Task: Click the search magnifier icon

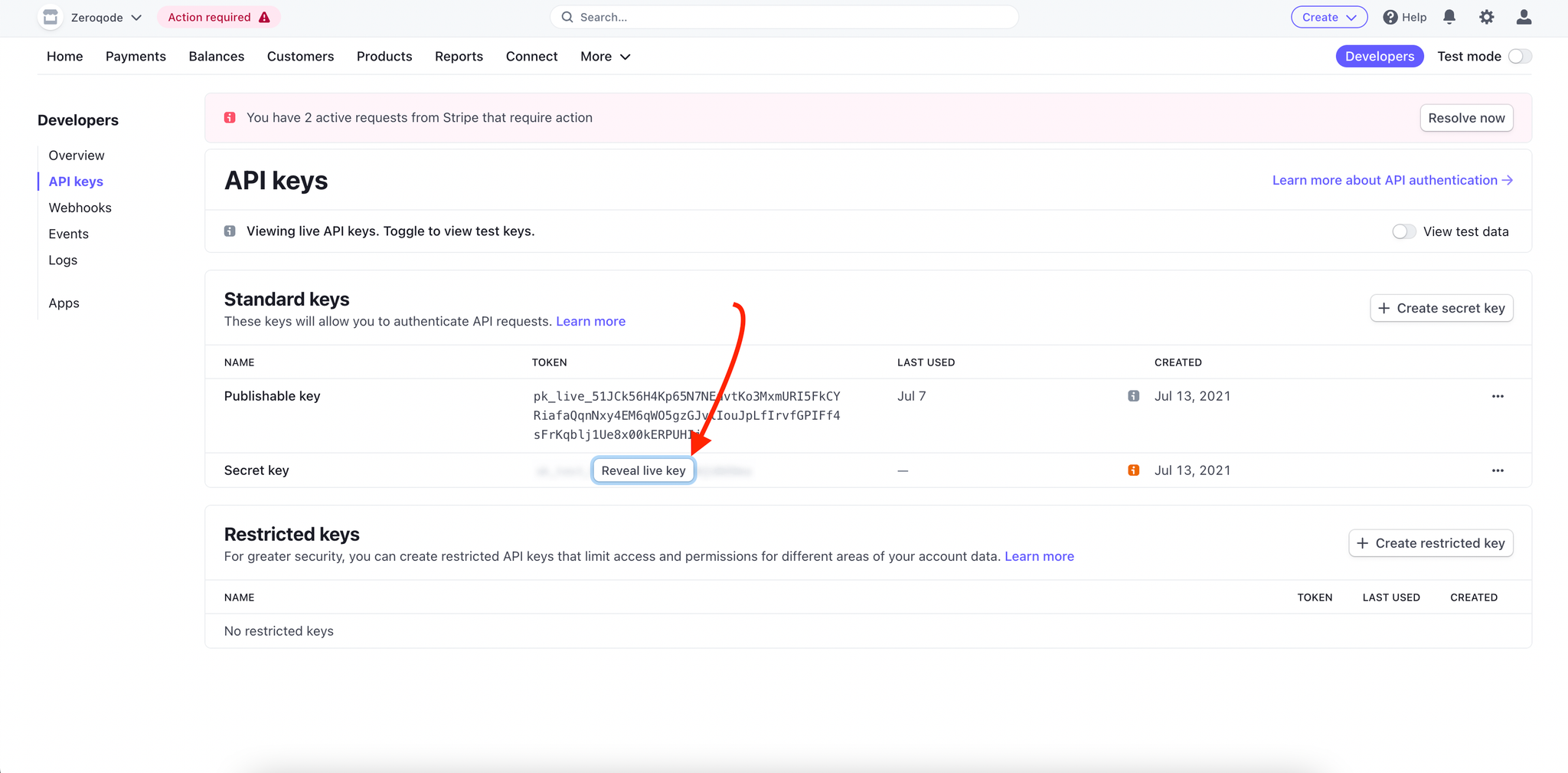Action: (x=567, y=17)
